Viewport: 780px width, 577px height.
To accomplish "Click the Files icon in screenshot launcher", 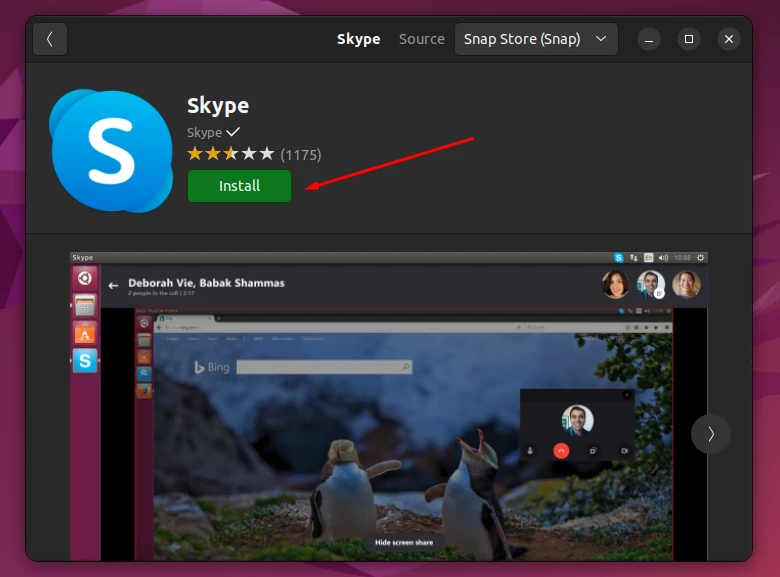I will pyautogui.click(x=85, y=305).
